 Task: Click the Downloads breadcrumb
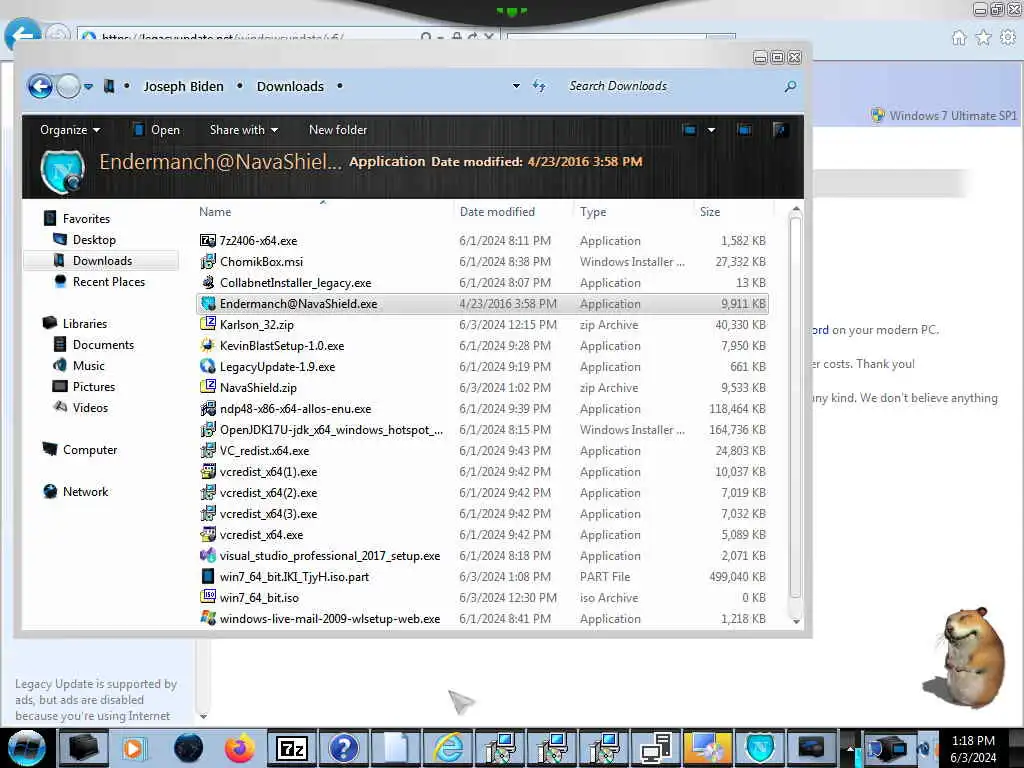point(290,86)
